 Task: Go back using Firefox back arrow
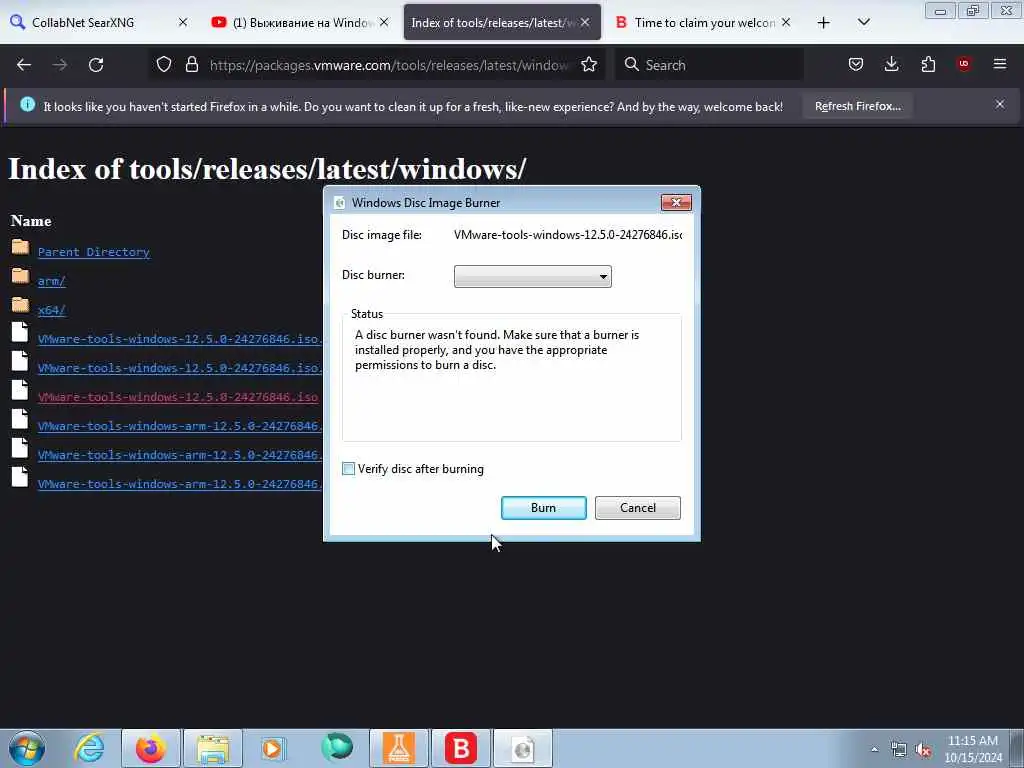pyautogui.click(x=24, y=65)
